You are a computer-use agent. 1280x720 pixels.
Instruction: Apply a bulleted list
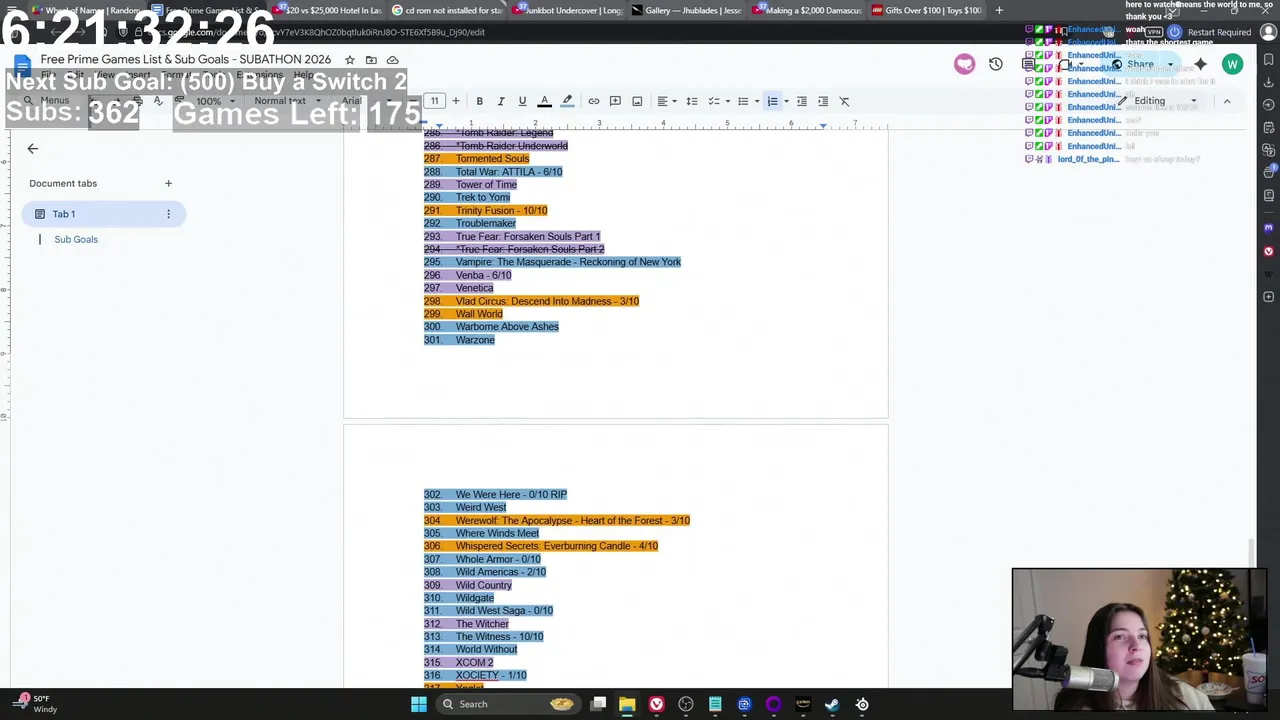coord(743,101)
